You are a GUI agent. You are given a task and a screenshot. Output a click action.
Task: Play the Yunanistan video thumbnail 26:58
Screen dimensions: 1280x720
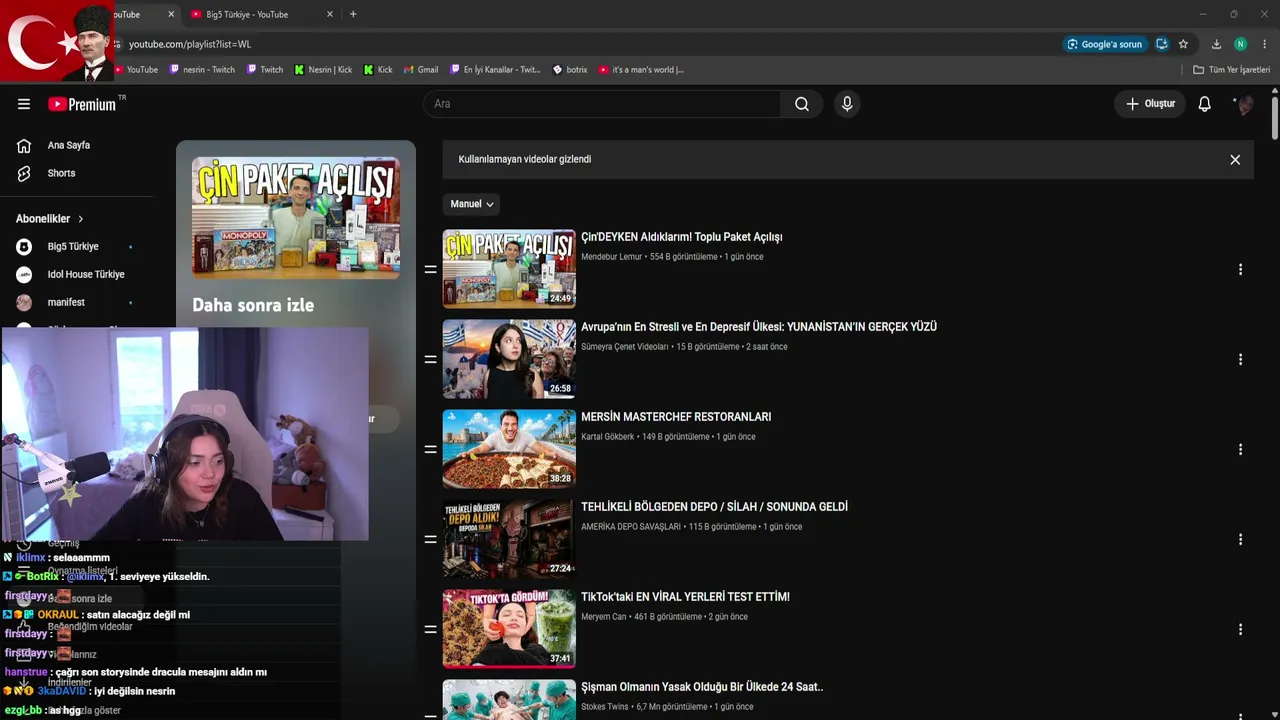coord(509,359)
